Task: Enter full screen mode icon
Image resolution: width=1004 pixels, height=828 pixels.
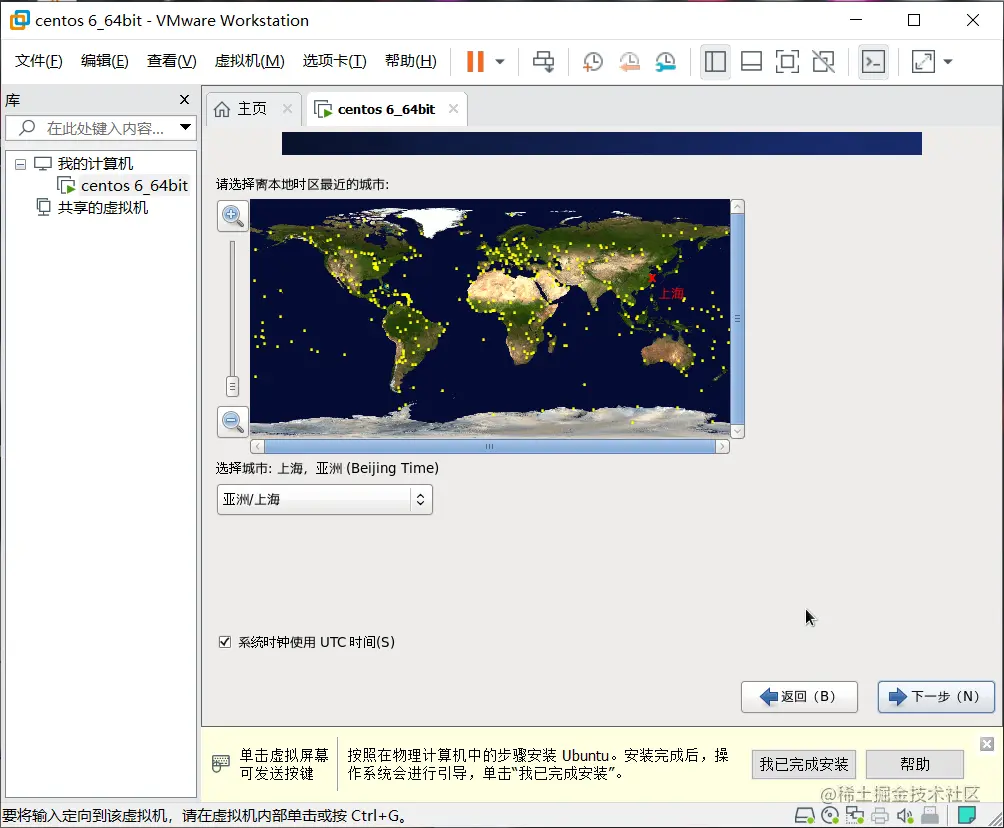Action: 787,61
